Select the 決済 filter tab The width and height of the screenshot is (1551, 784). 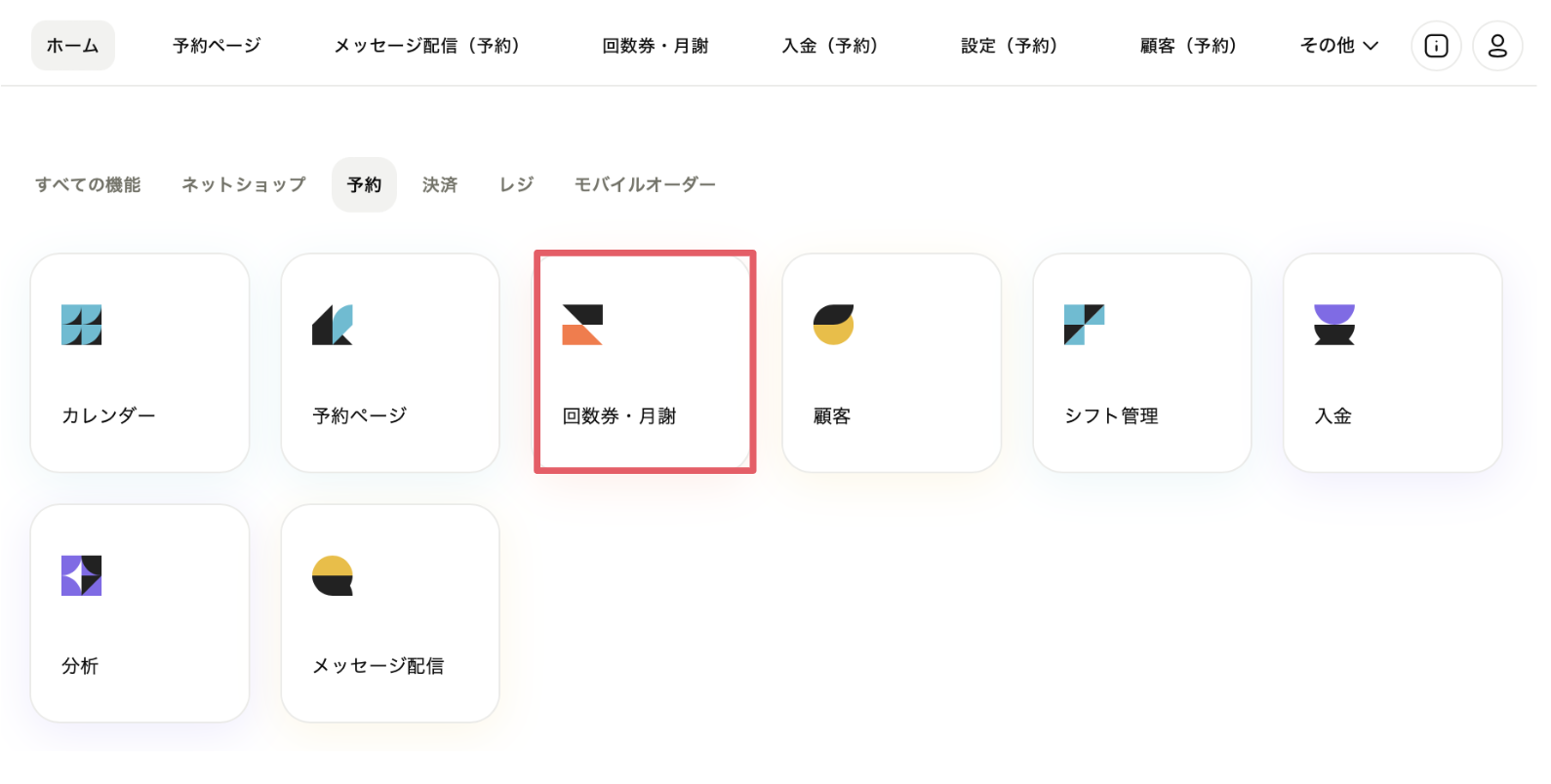(x=440, y=184)
